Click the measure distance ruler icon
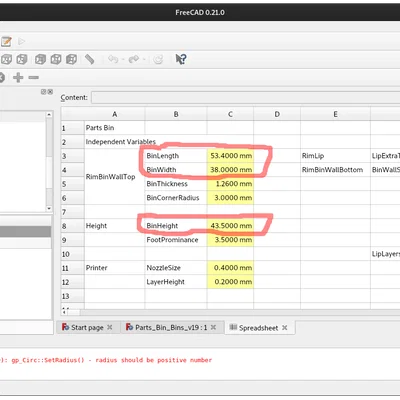400x400 pixels. click(x=89, y=59)
